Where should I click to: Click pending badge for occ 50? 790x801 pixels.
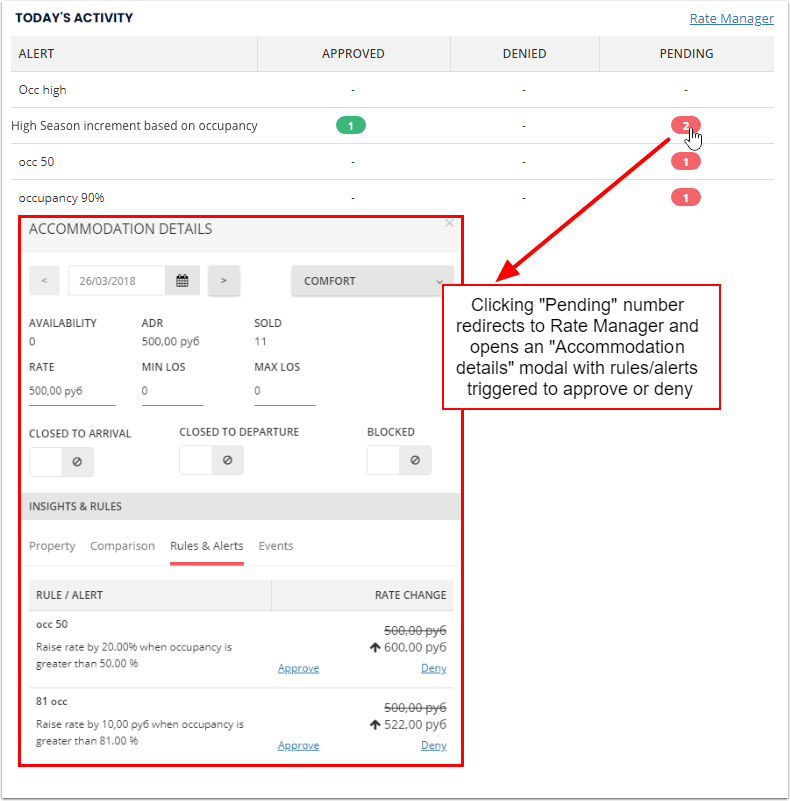[685, 162]
